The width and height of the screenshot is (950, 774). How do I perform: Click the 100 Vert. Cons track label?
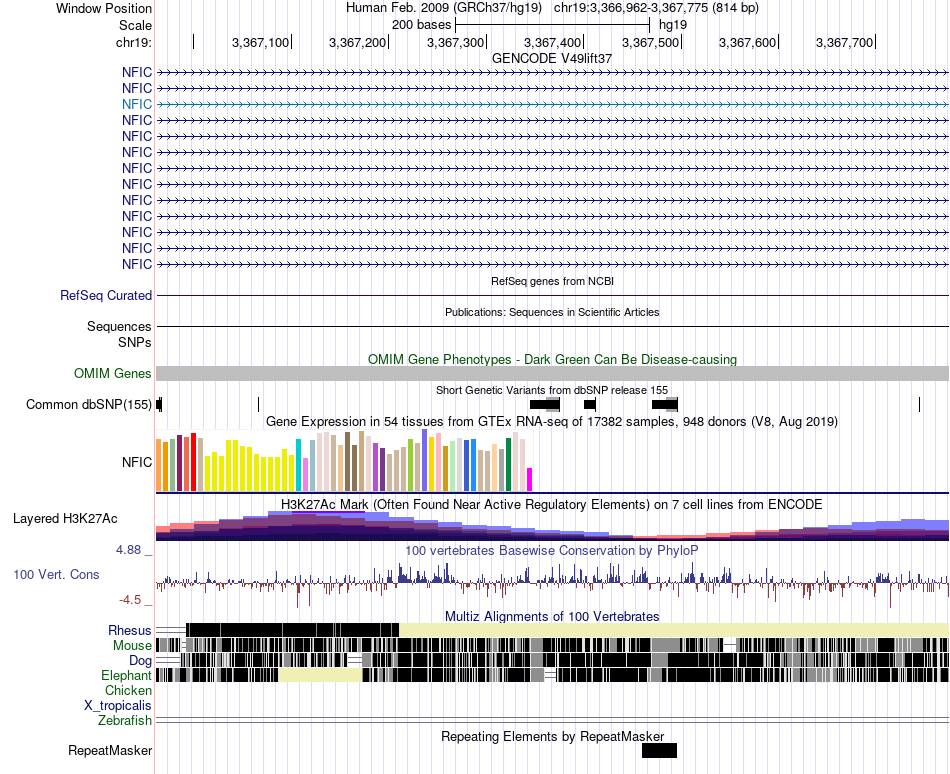[56, 574]
